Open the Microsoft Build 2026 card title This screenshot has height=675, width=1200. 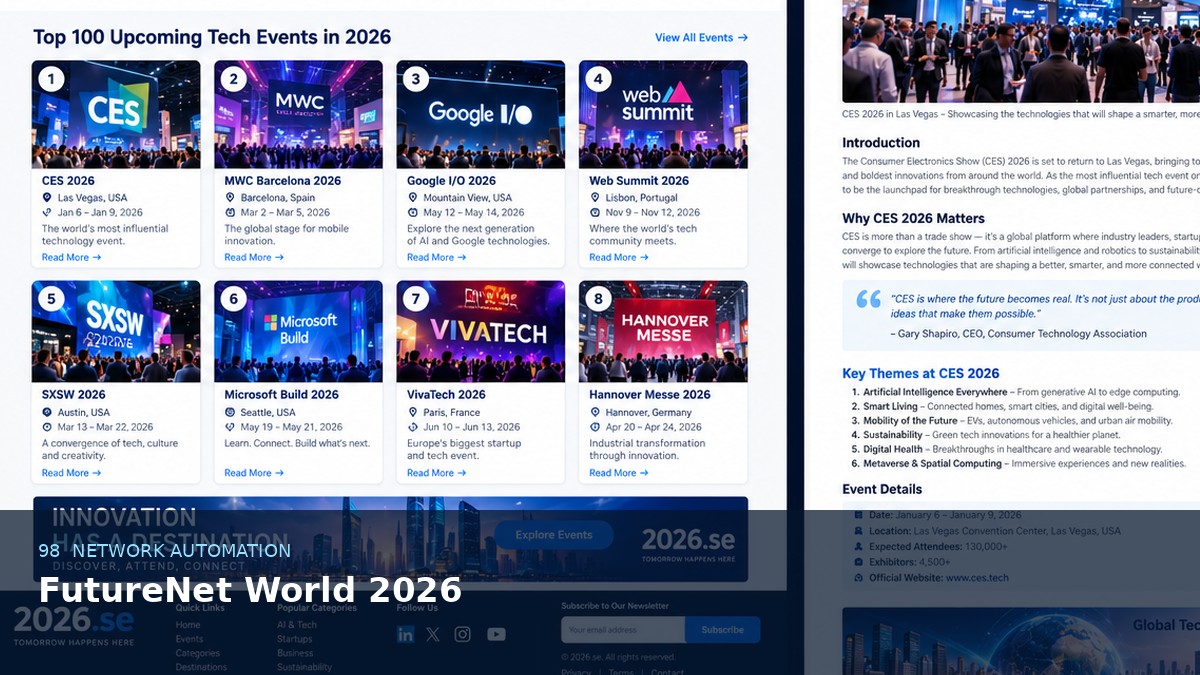pos(281,395)
